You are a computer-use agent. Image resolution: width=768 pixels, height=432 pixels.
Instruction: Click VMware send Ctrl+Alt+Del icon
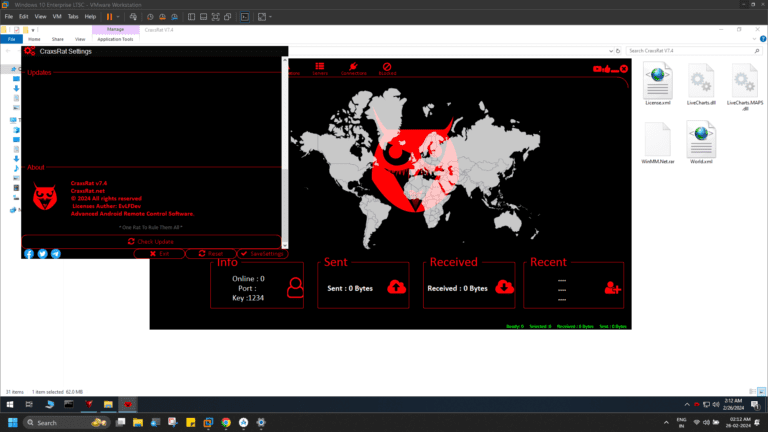click(x=133, y=17)
